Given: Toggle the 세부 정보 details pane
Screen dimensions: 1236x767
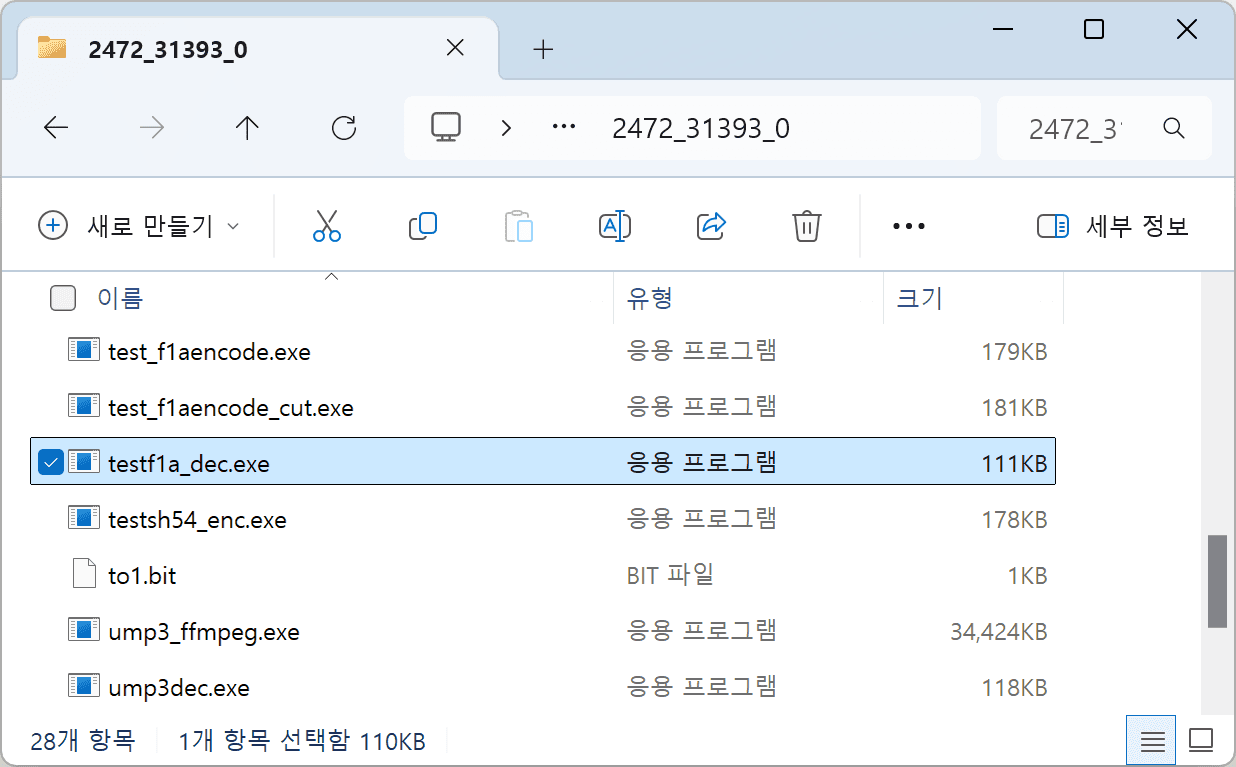Looking at the screenshot, I should (x=1113, y=226).
